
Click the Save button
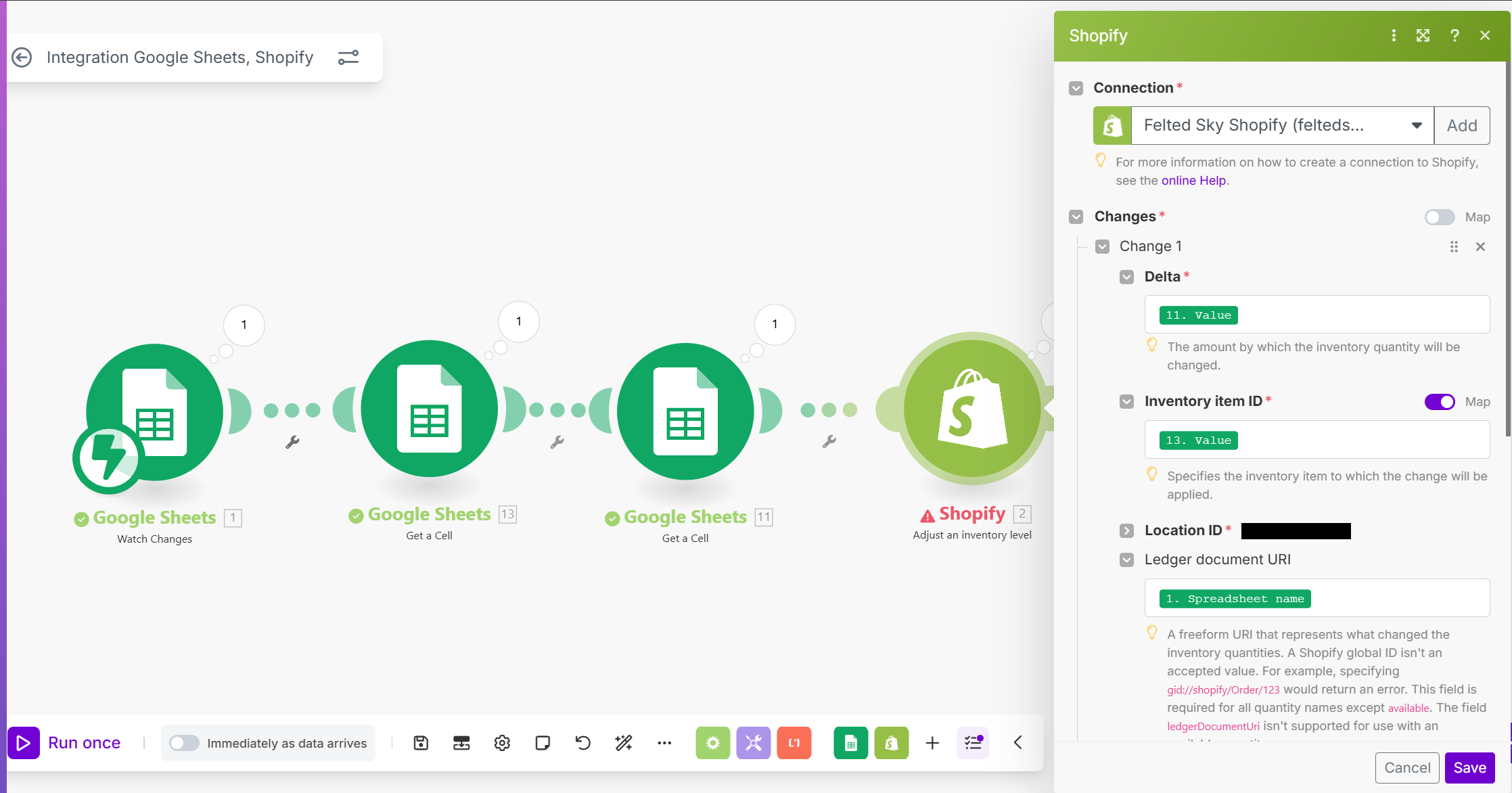pos(1469,768)
